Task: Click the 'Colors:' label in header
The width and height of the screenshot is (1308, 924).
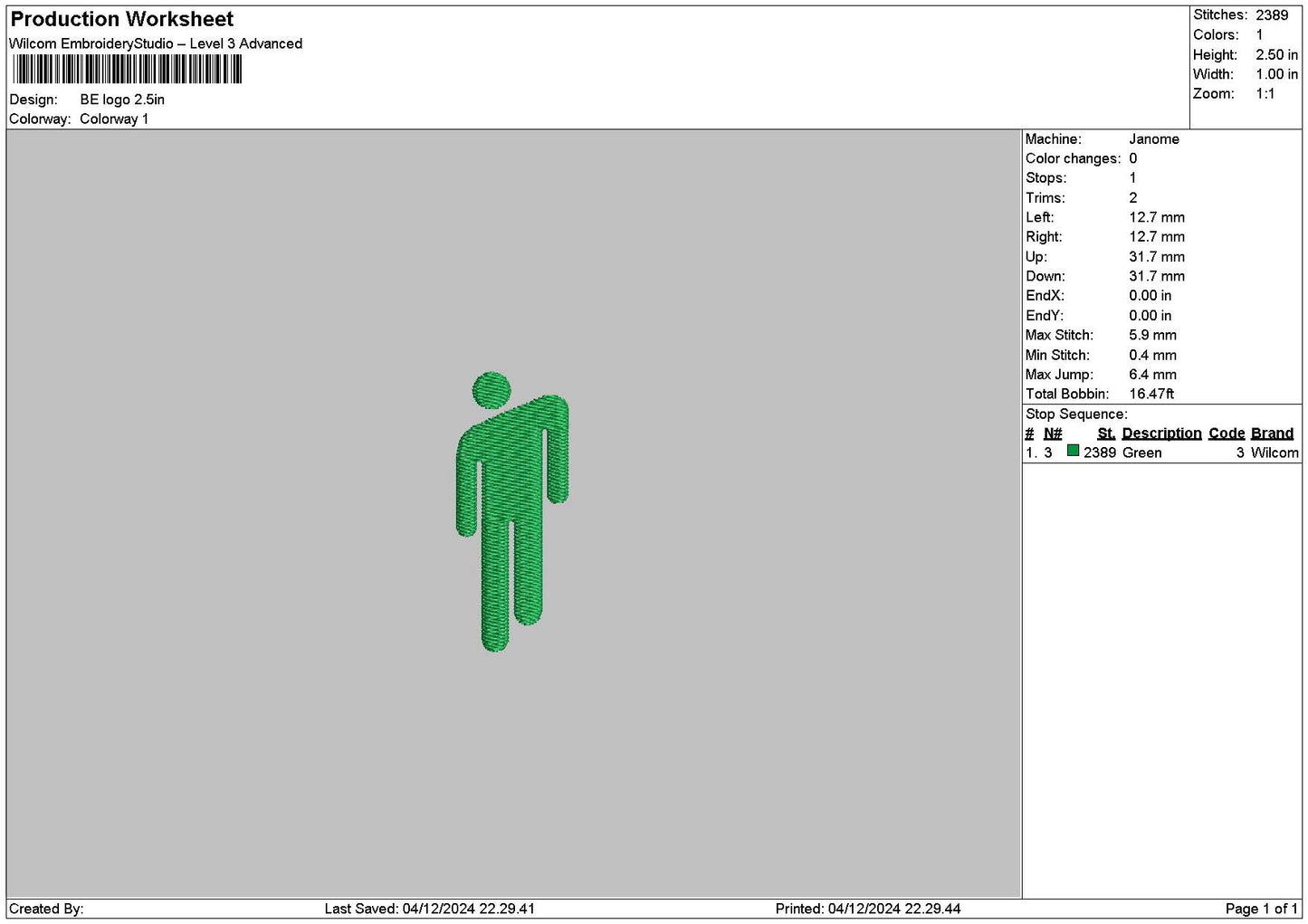Action: 1216,35
